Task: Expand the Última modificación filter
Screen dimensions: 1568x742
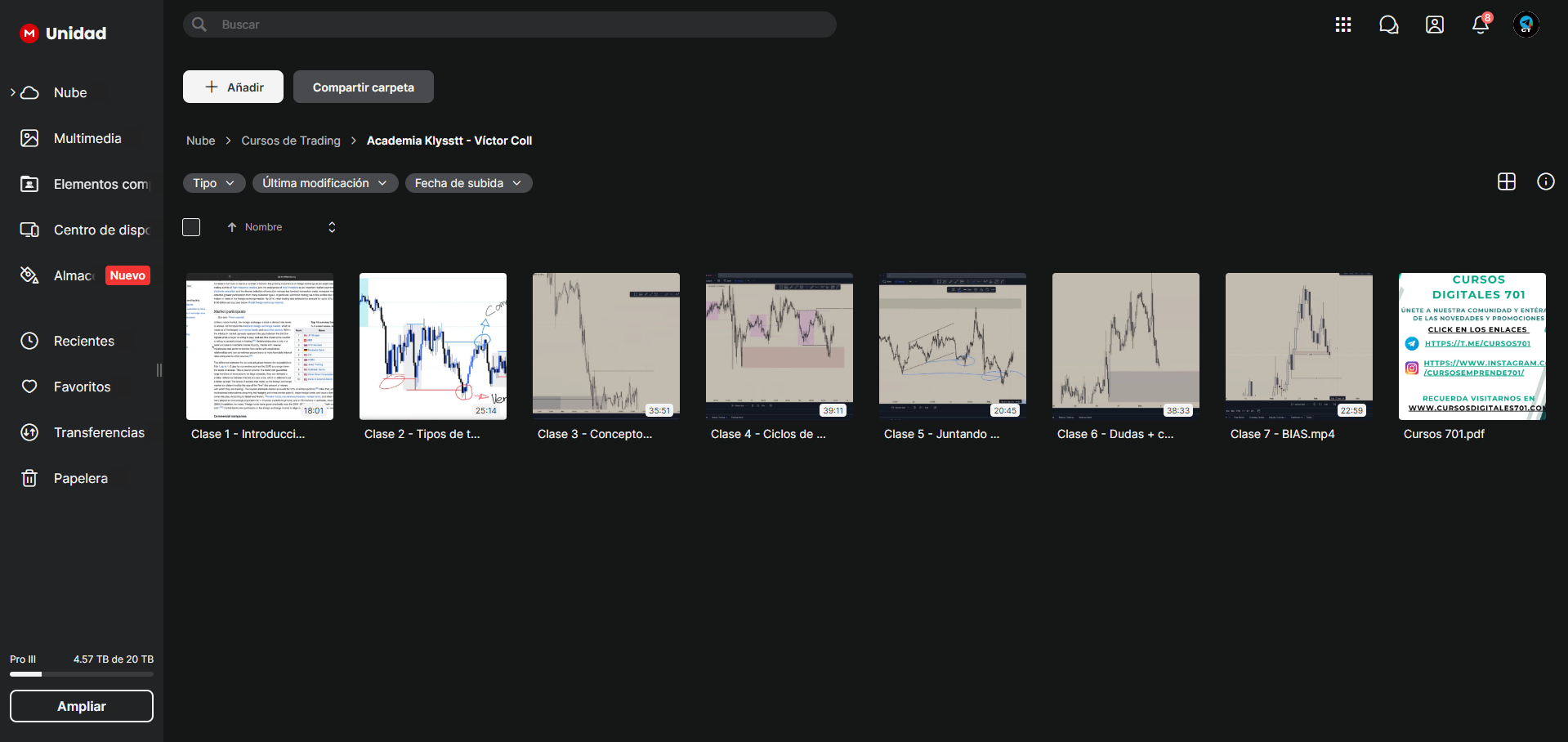Action: coord(325,183)
